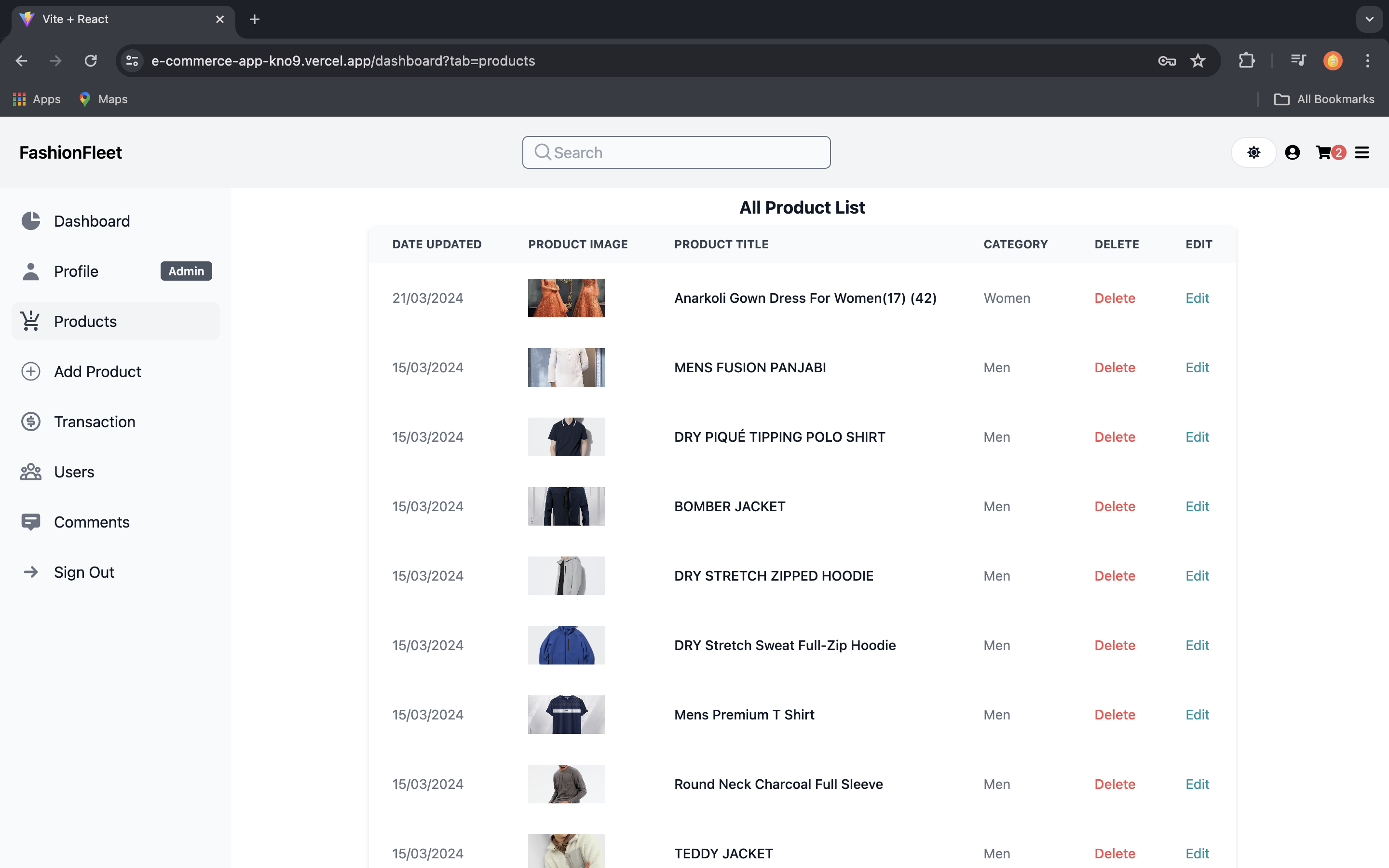Image resolution: width=1389 pixels, height=868 pixels.
Task: Open Users in the sidebar
Action: 115,472
